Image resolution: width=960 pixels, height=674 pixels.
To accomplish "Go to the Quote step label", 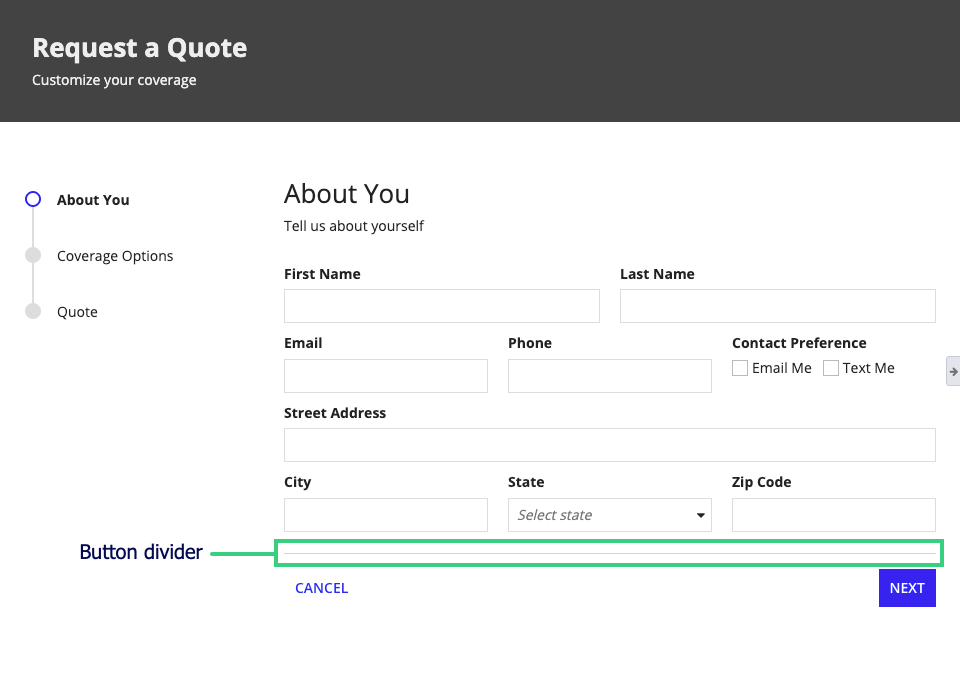I will click(77, 312).
